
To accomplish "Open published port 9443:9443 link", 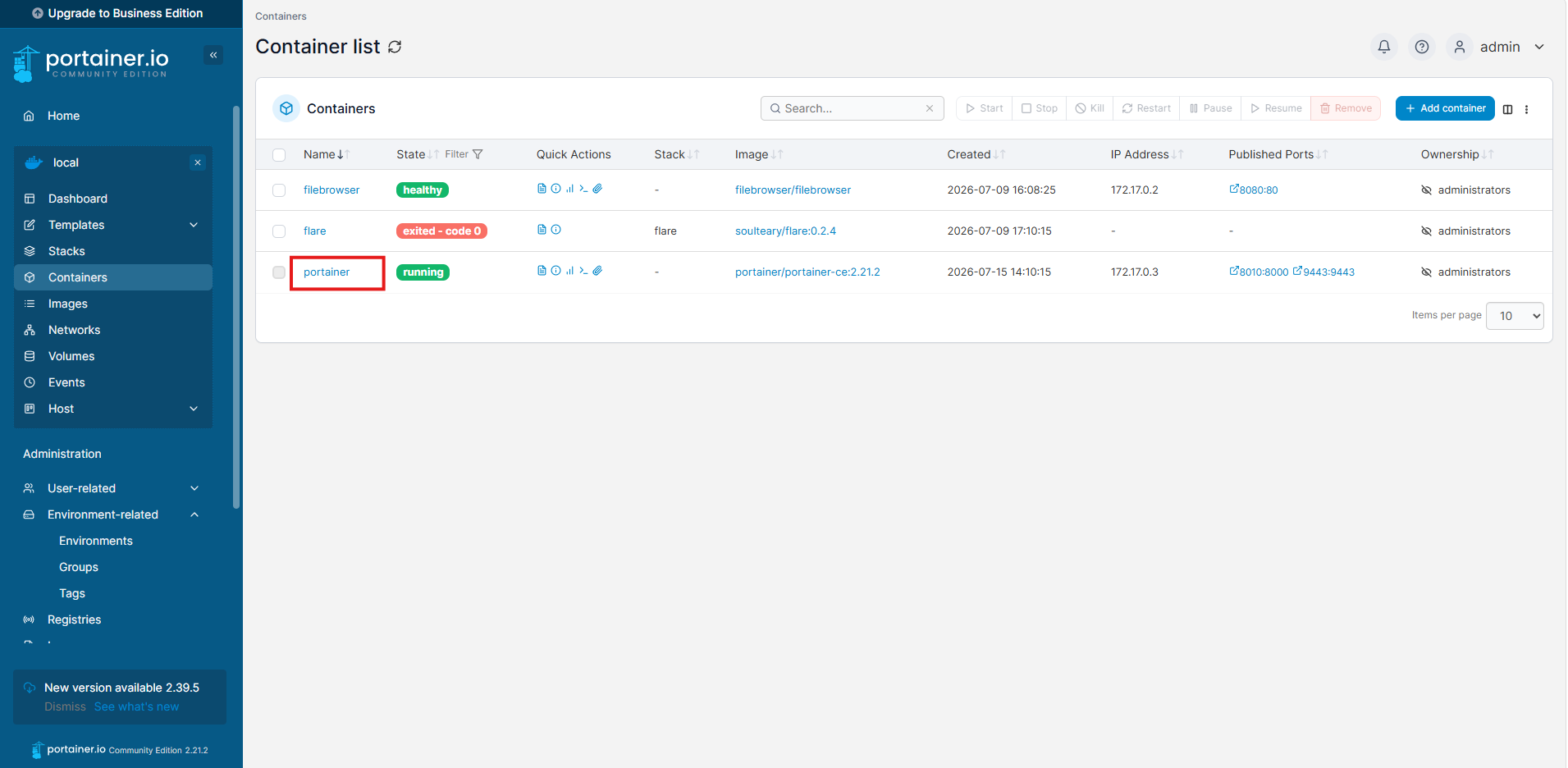I will point(1323,272).
